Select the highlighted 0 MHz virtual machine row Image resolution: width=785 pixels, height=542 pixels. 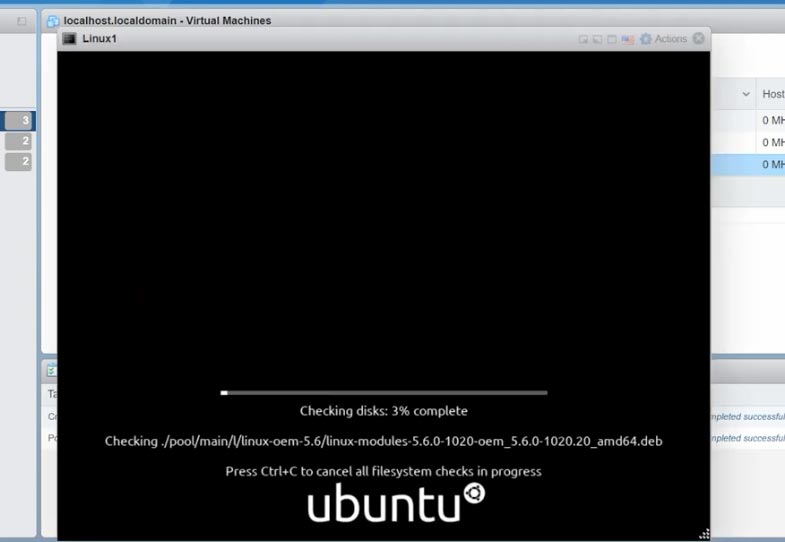pyautogui.click(x=748, y=164)
